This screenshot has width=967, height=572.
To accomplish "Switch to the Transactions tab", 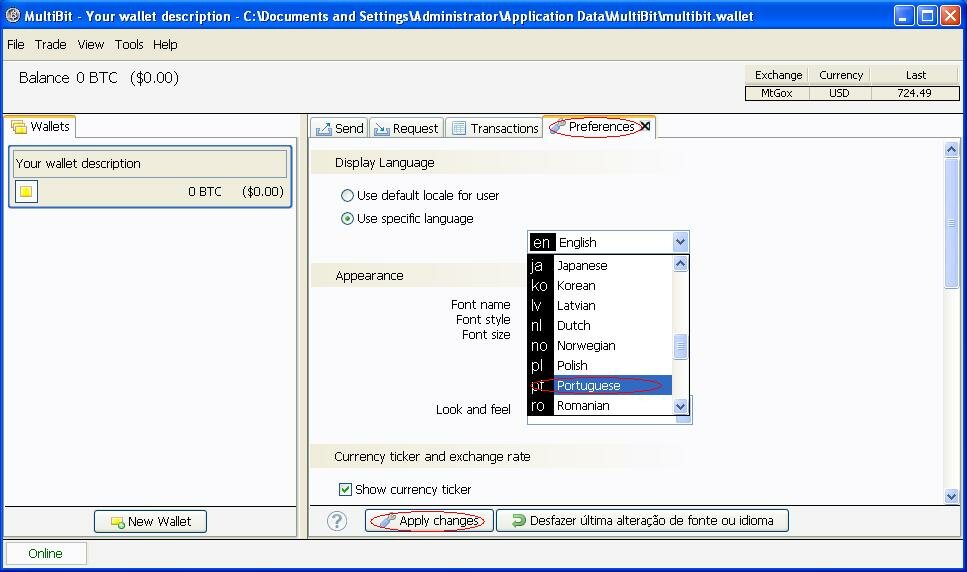I will [x=494, y=128].
